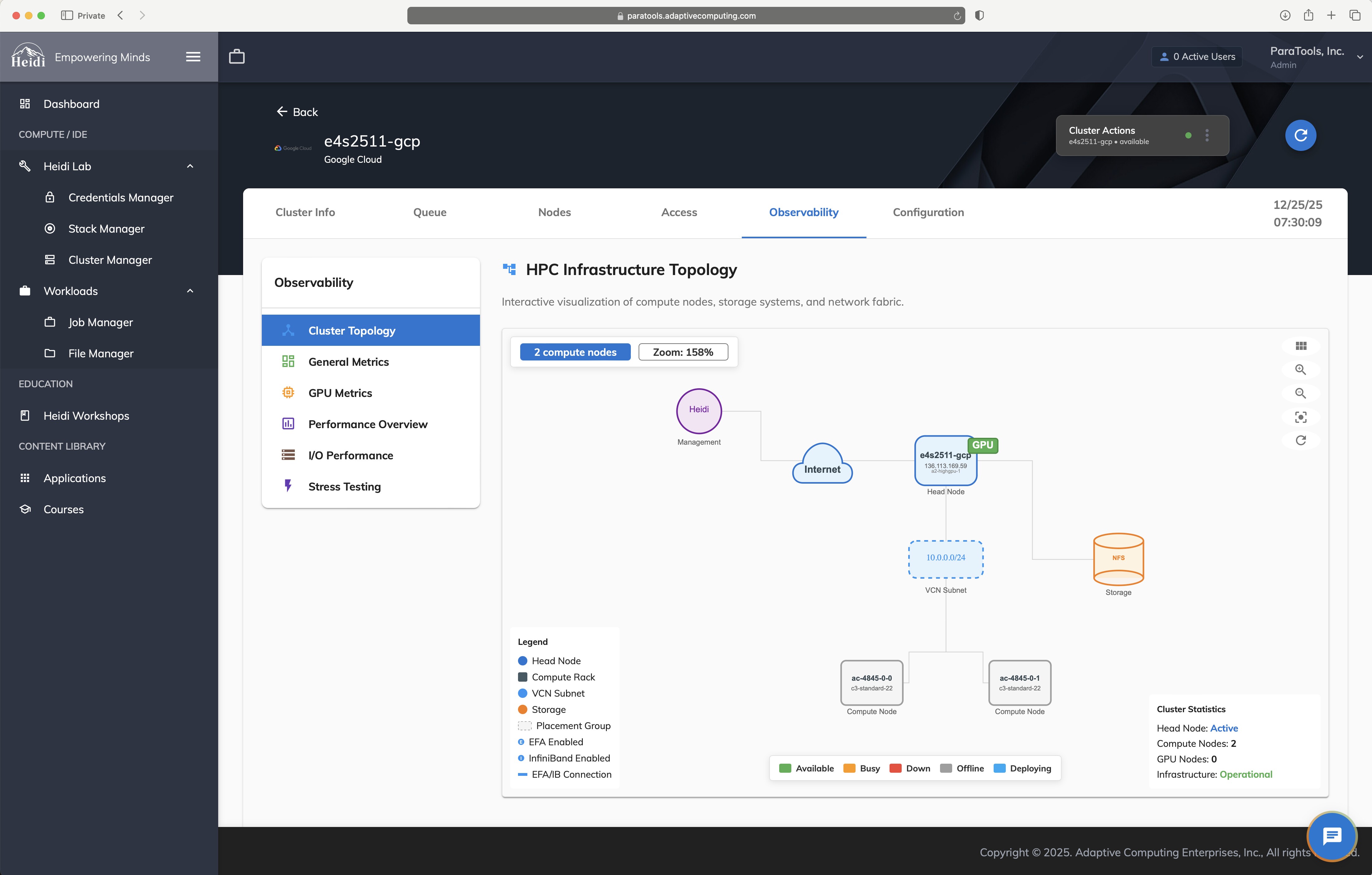Click the briefcase icon in top bar
Viewport: 1372px width, 875px height.
237,56
